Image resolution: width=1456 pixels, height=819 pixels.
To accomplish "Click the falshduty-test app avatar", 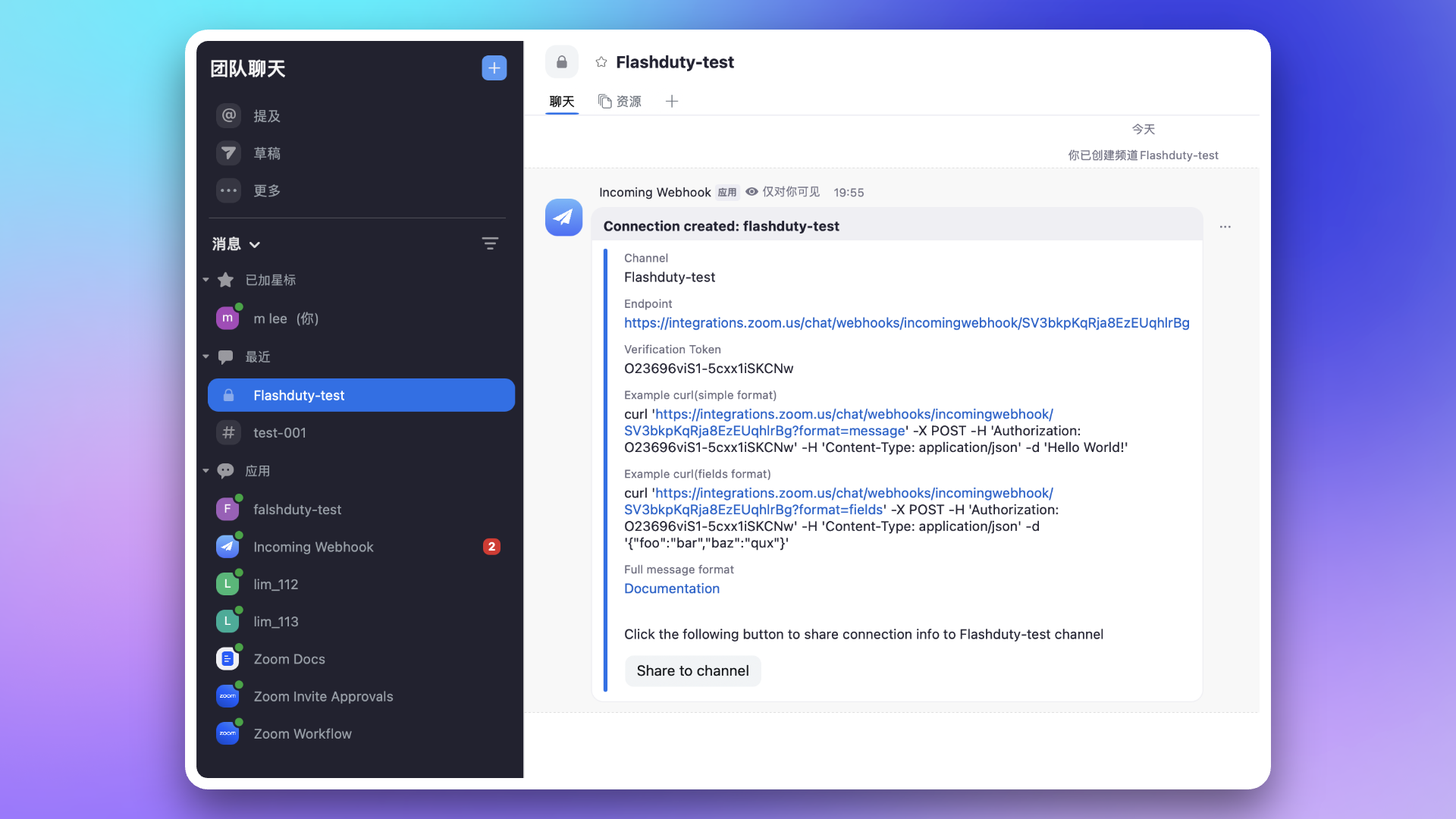I will click(x=227, y=510).
